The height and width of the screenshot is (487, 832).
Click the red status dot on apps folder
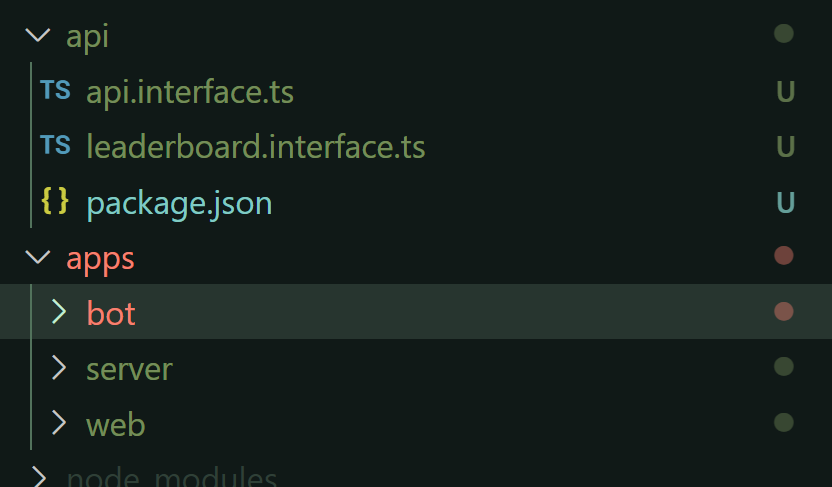click(784, 256)
